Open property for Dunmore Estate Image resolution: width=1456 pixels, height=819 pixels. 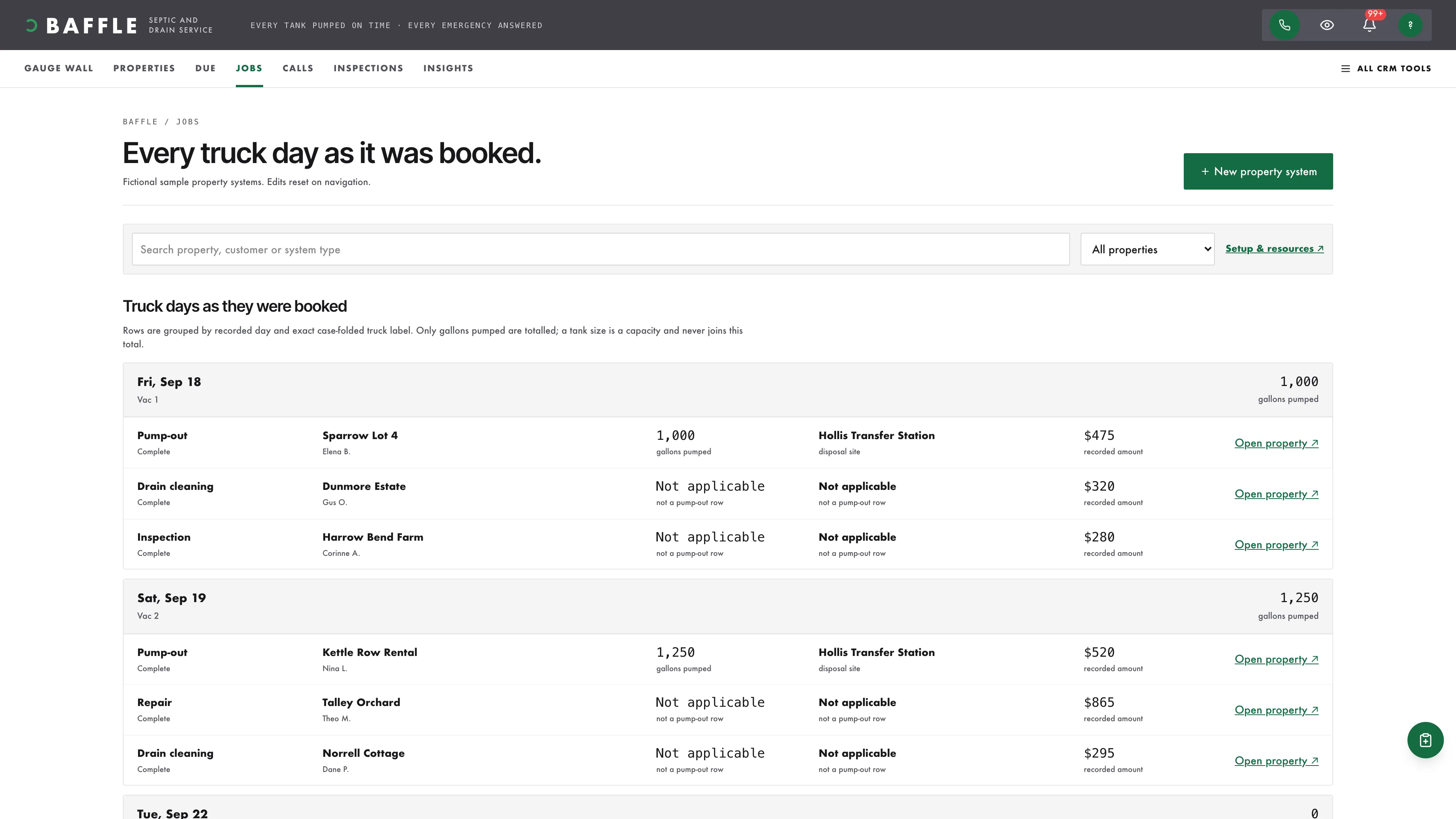click(1276, 494)
